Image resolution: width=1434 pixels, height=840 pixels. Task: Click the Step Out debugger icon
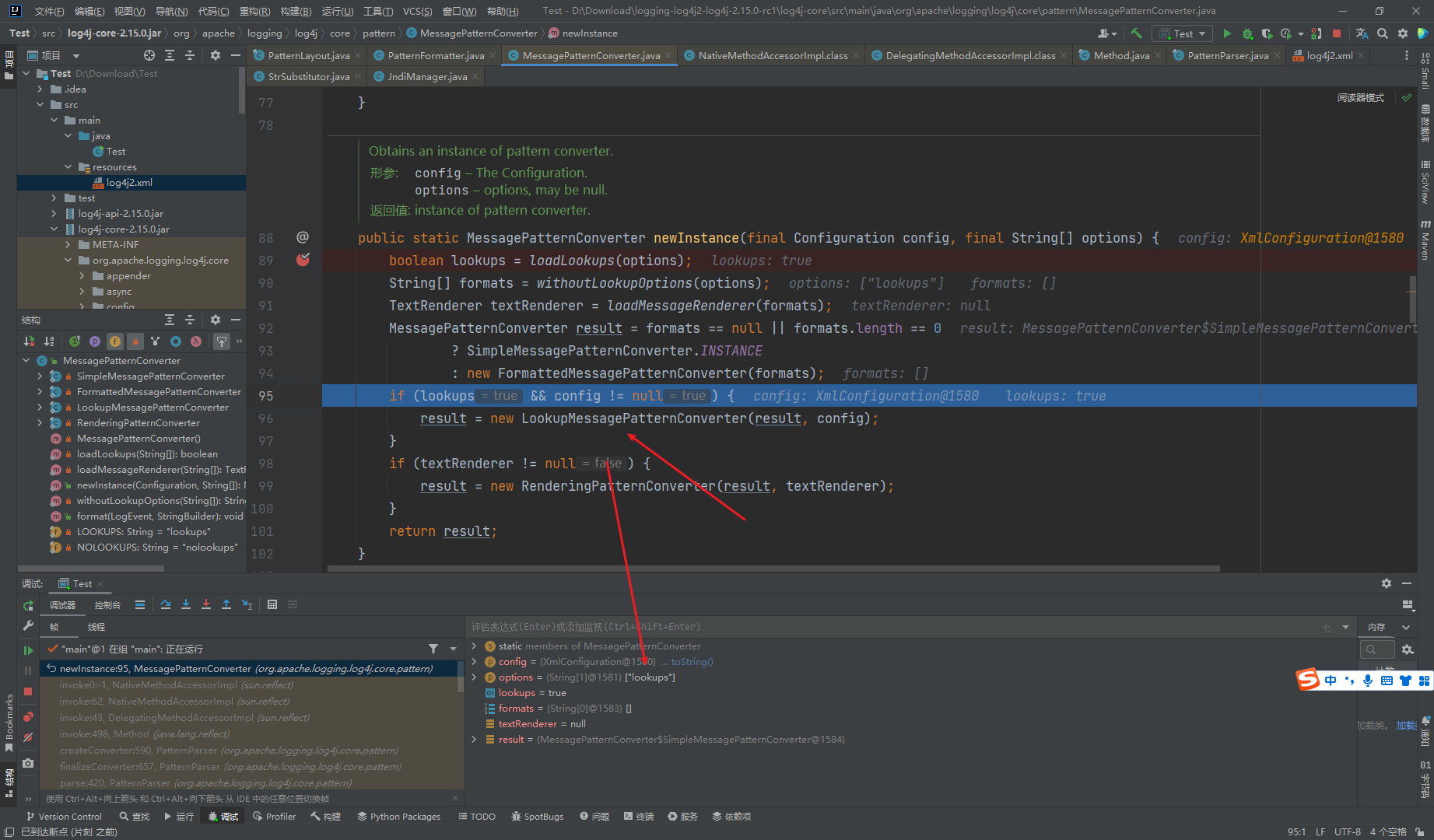click(226, 604)
